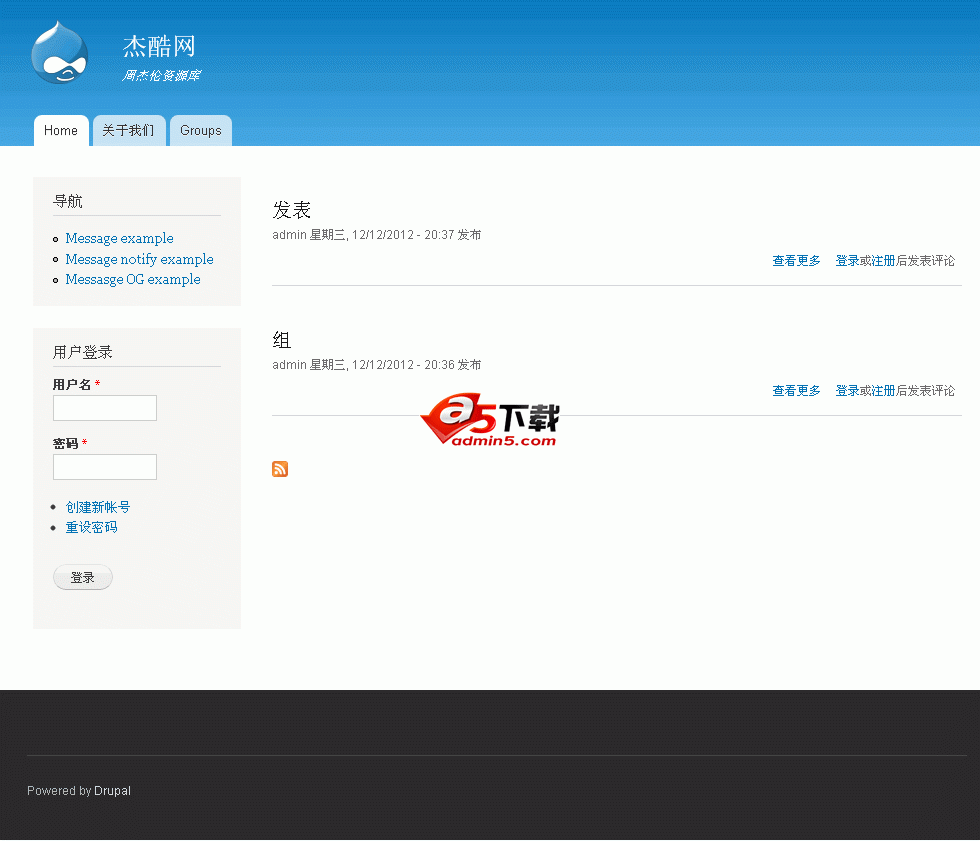Viewport: 980px width, 841px height.
Task: Click the 重设密码 password reset link
Action: 91,527
